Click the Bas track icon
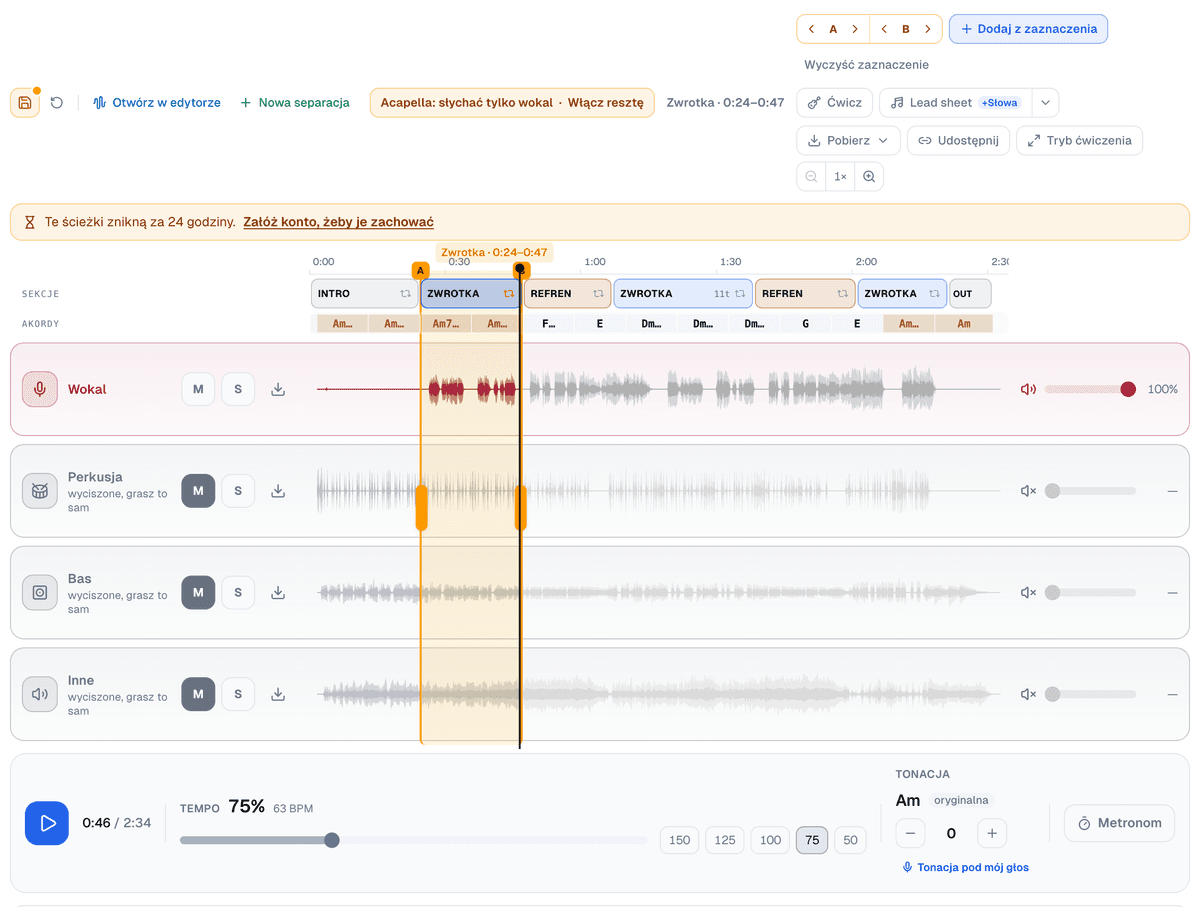1200x907 pixels. (40, 593)
